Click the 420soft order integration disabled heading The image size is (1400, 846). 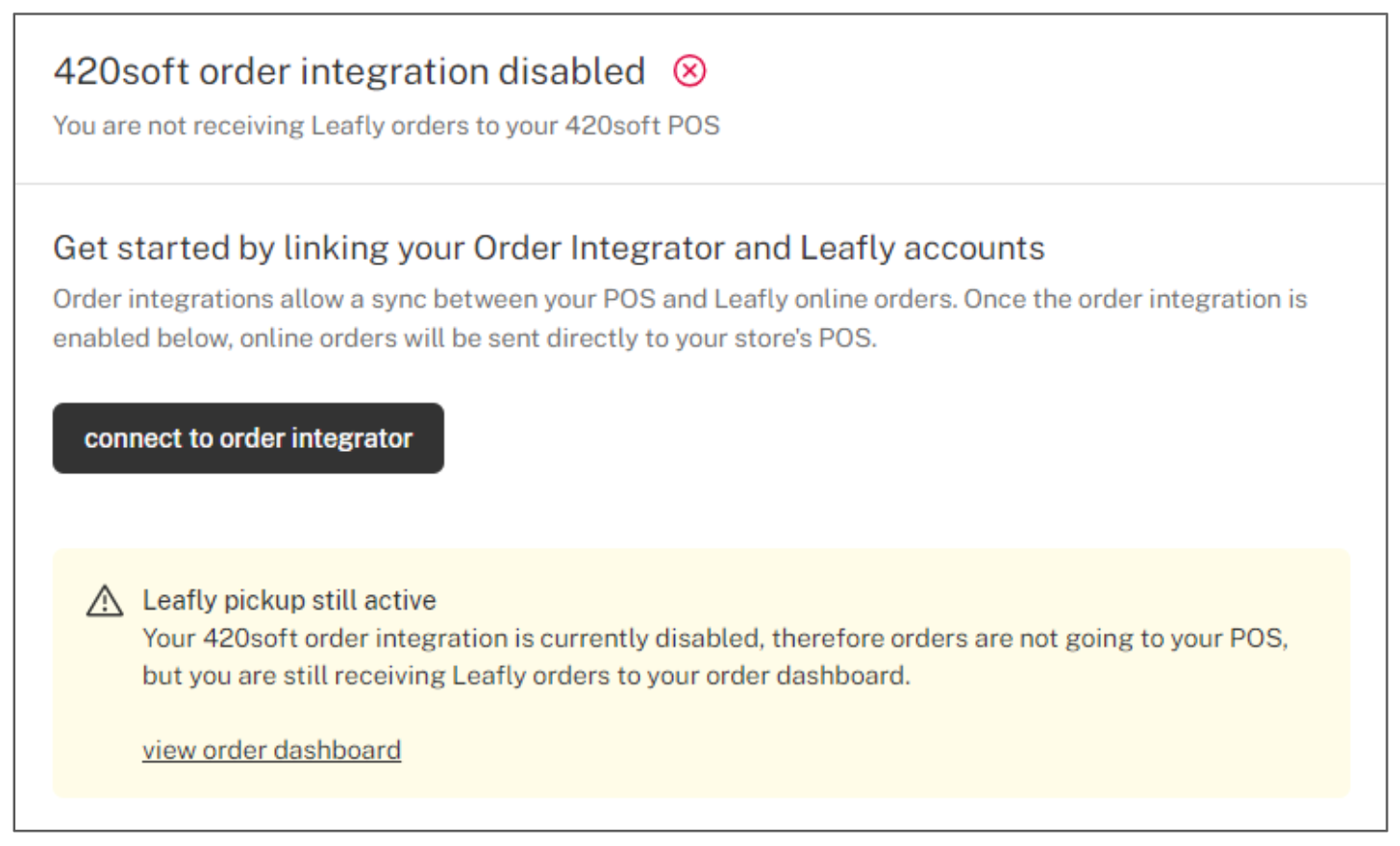pyautogui.click(x=349, y=72)
